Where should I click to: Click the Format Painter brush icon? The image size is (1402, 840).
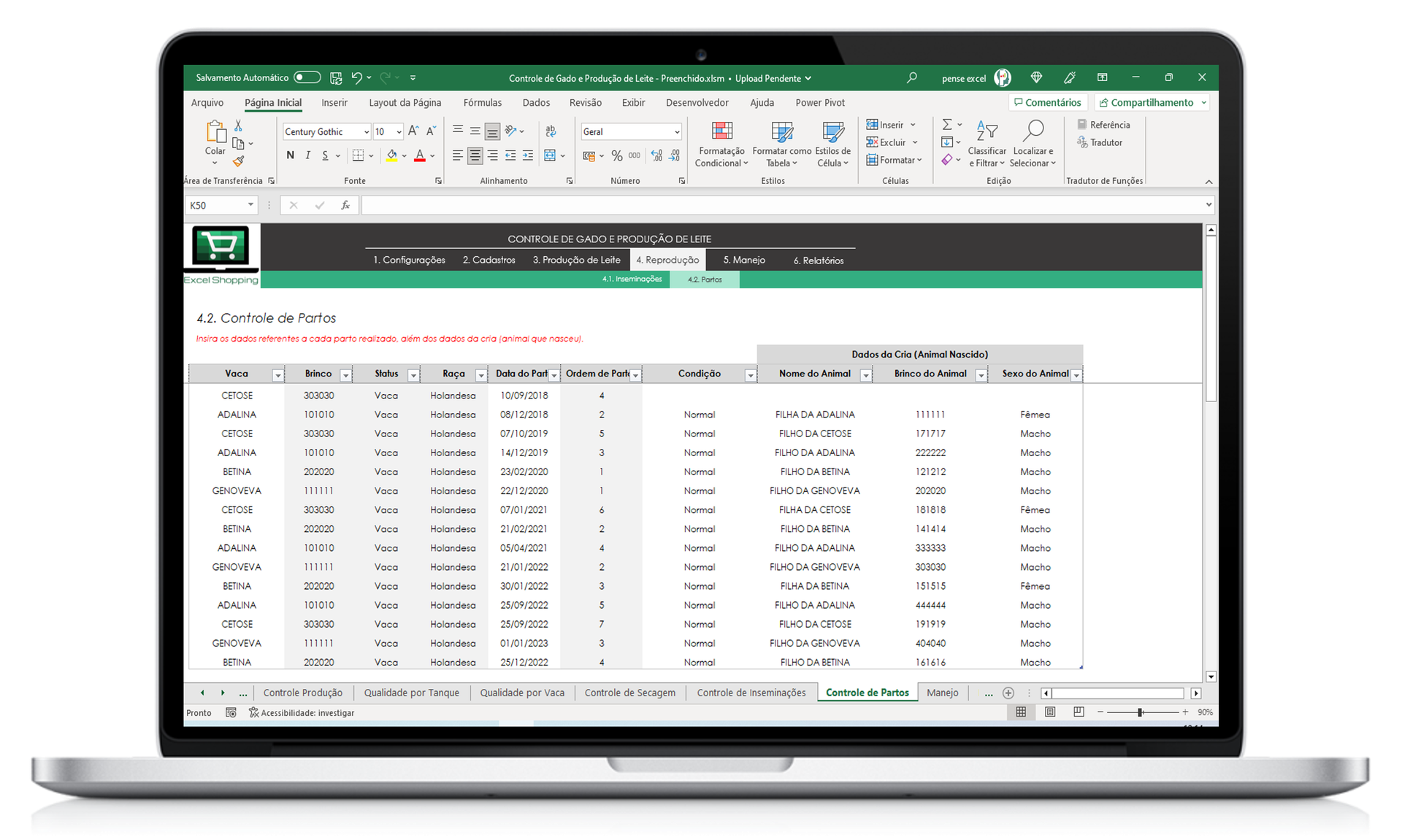(x=239, y=161)
